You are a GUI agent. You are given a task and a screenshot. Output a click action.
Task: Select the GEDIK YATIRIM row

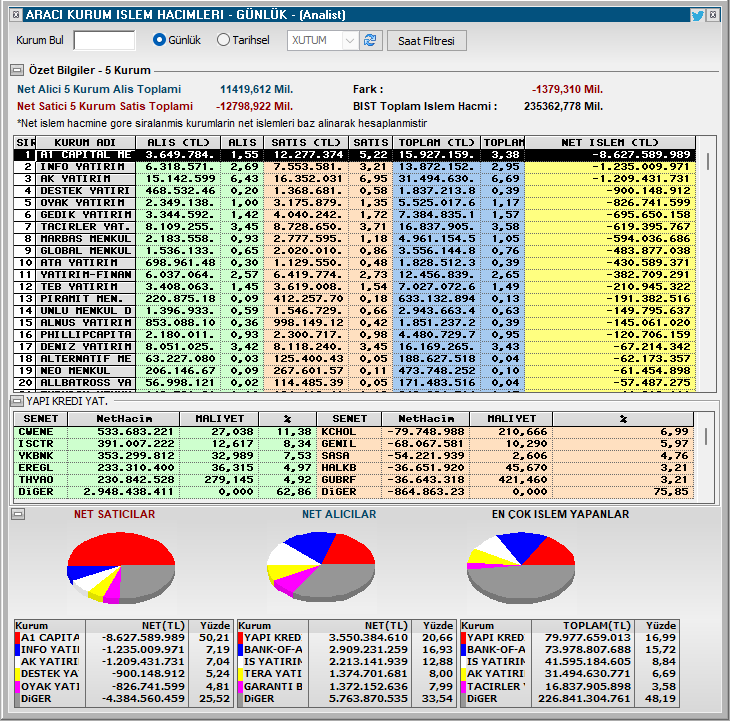[x=355, y=215]
